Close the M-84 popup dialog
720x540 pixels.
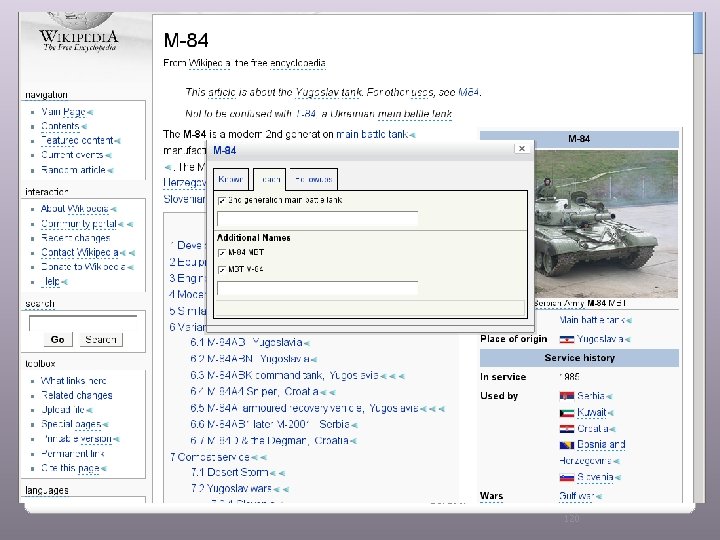click(522, 148)
